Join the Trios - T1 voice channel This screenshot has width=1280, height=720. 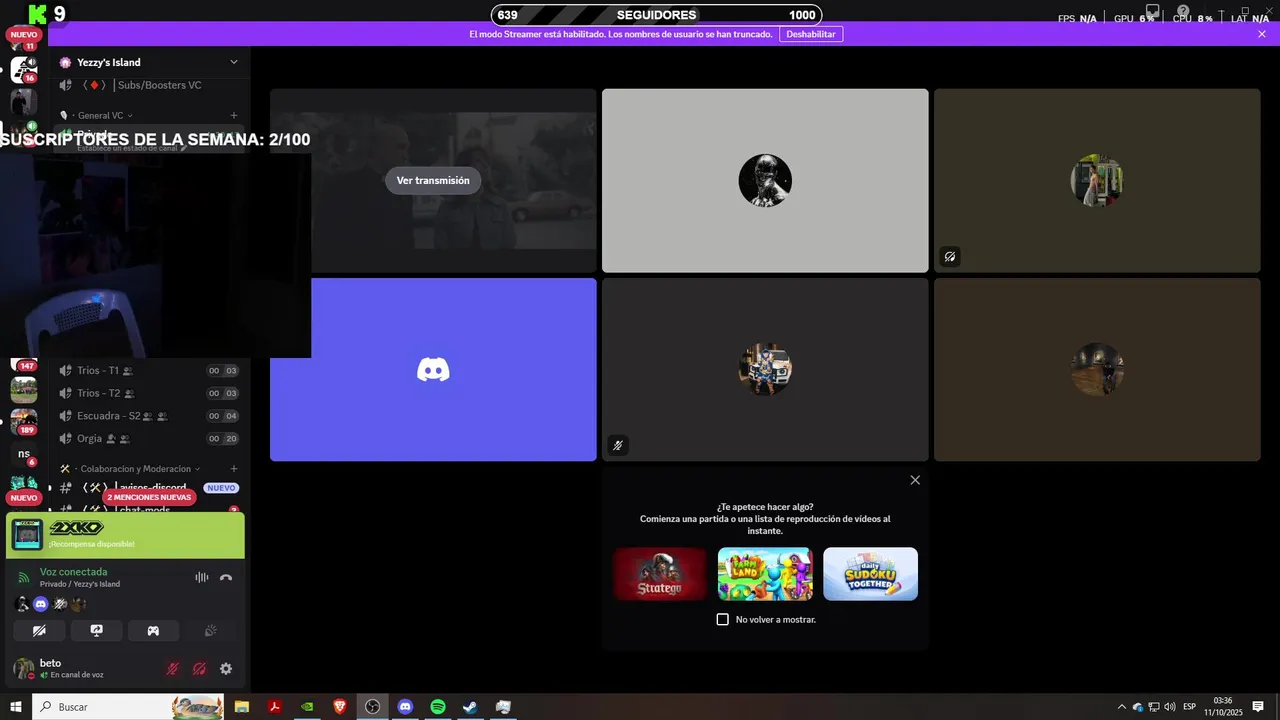tap(148, 371)
